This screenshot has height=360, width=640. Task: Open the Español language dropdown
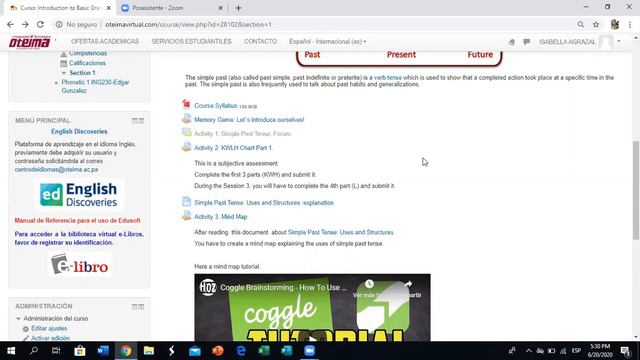(x=327, y=42)
